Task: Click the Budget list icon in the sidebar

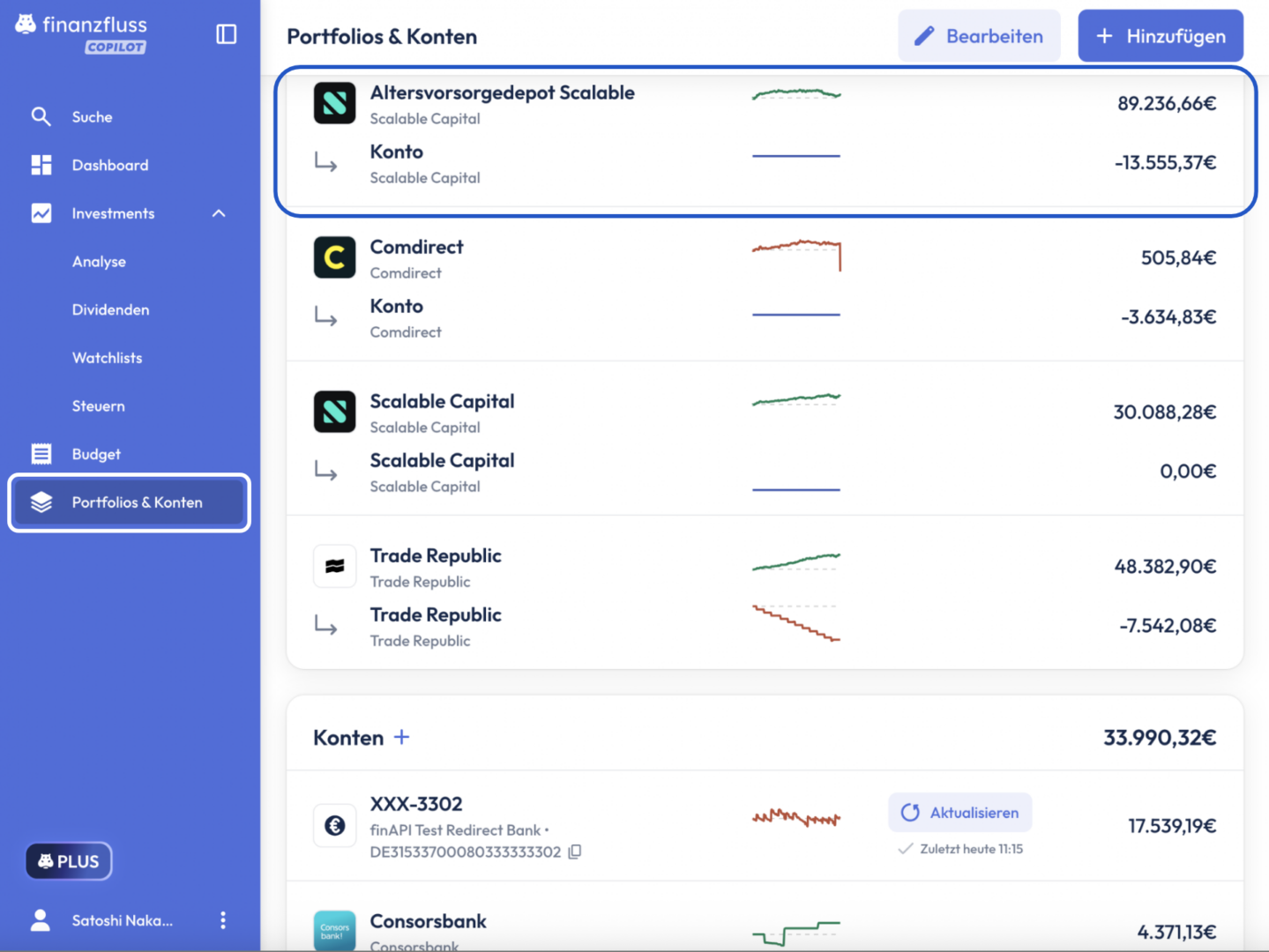Action: tap(41, 454)
